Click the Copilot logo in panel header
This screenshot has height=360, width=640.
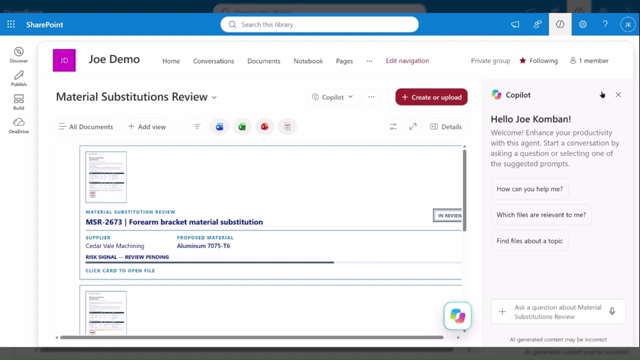[x=496, y=95]
